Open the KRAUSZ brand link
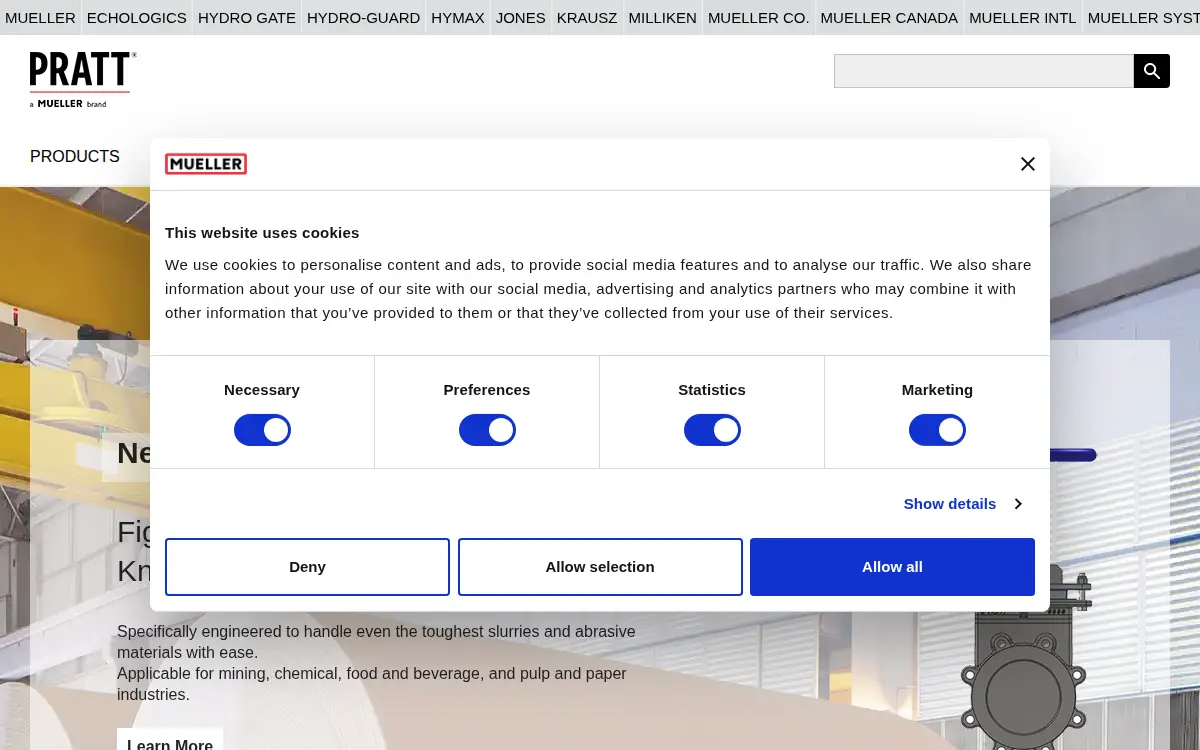This screenshot has width=1200, height=750. tap(587, 17)
